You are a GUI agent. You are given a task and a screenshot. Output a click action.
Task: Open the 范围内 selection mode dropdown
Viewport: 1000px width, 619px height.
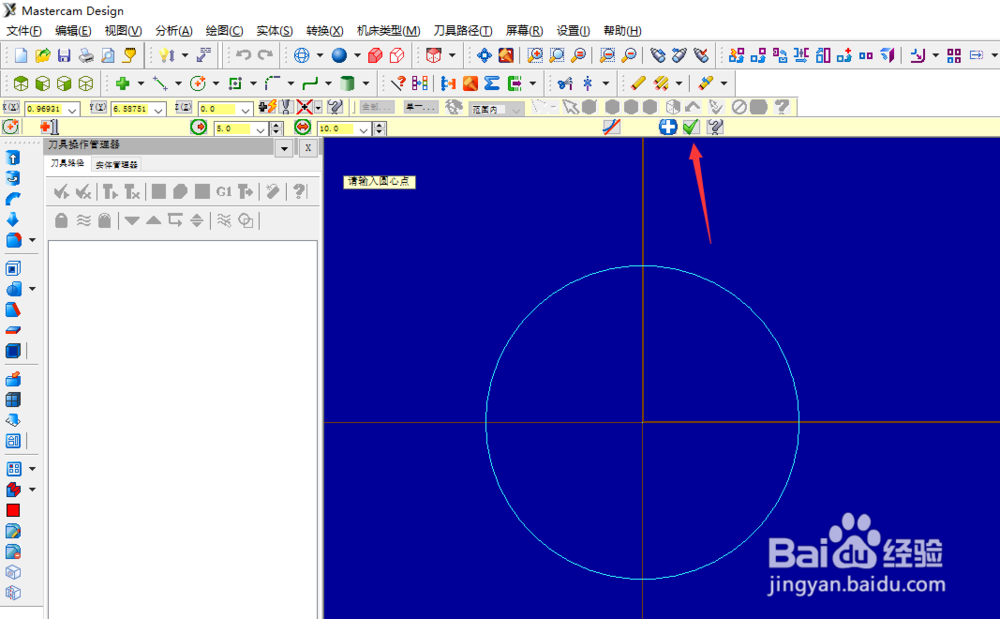pos(516,110)
